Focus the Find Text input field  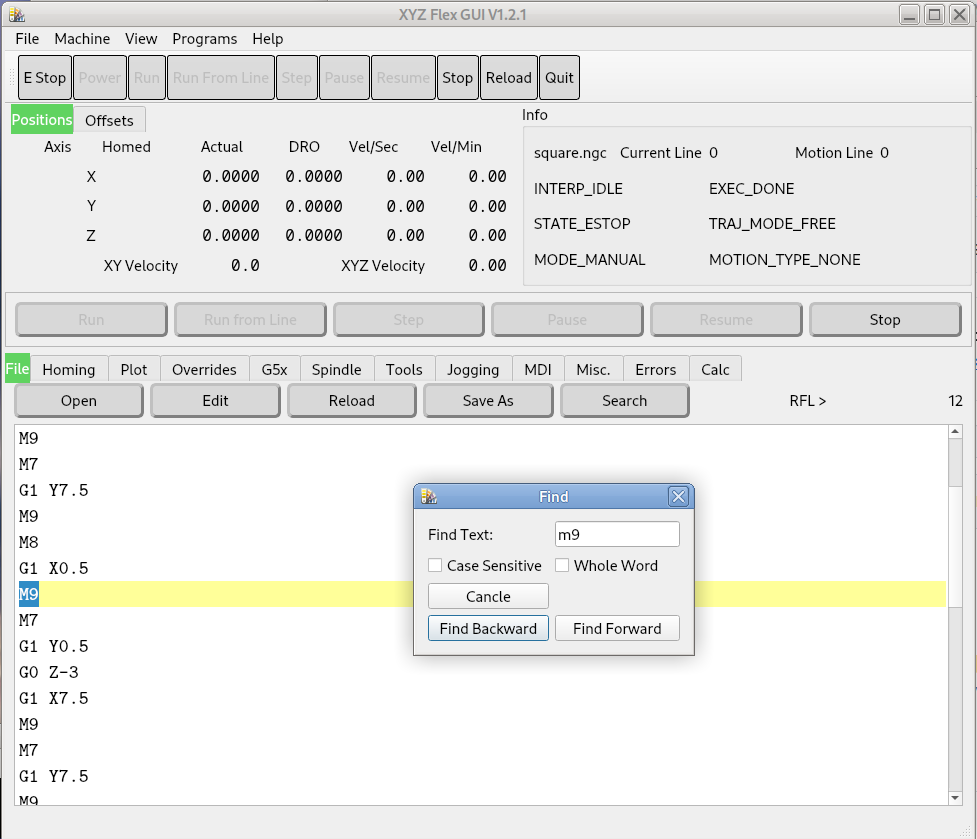[617, 534]
